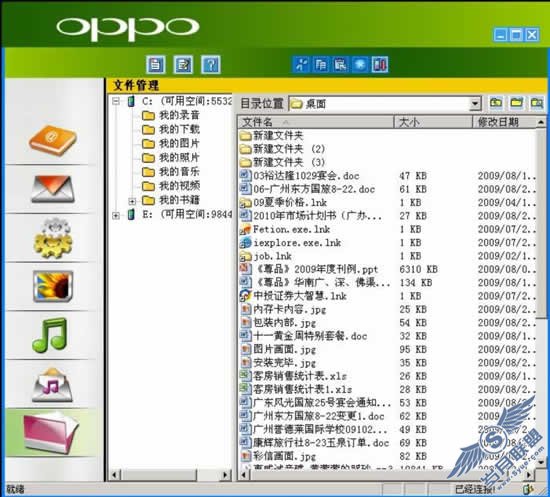
Task: Sort by the 大小 column header
Action: click(433, 122)
